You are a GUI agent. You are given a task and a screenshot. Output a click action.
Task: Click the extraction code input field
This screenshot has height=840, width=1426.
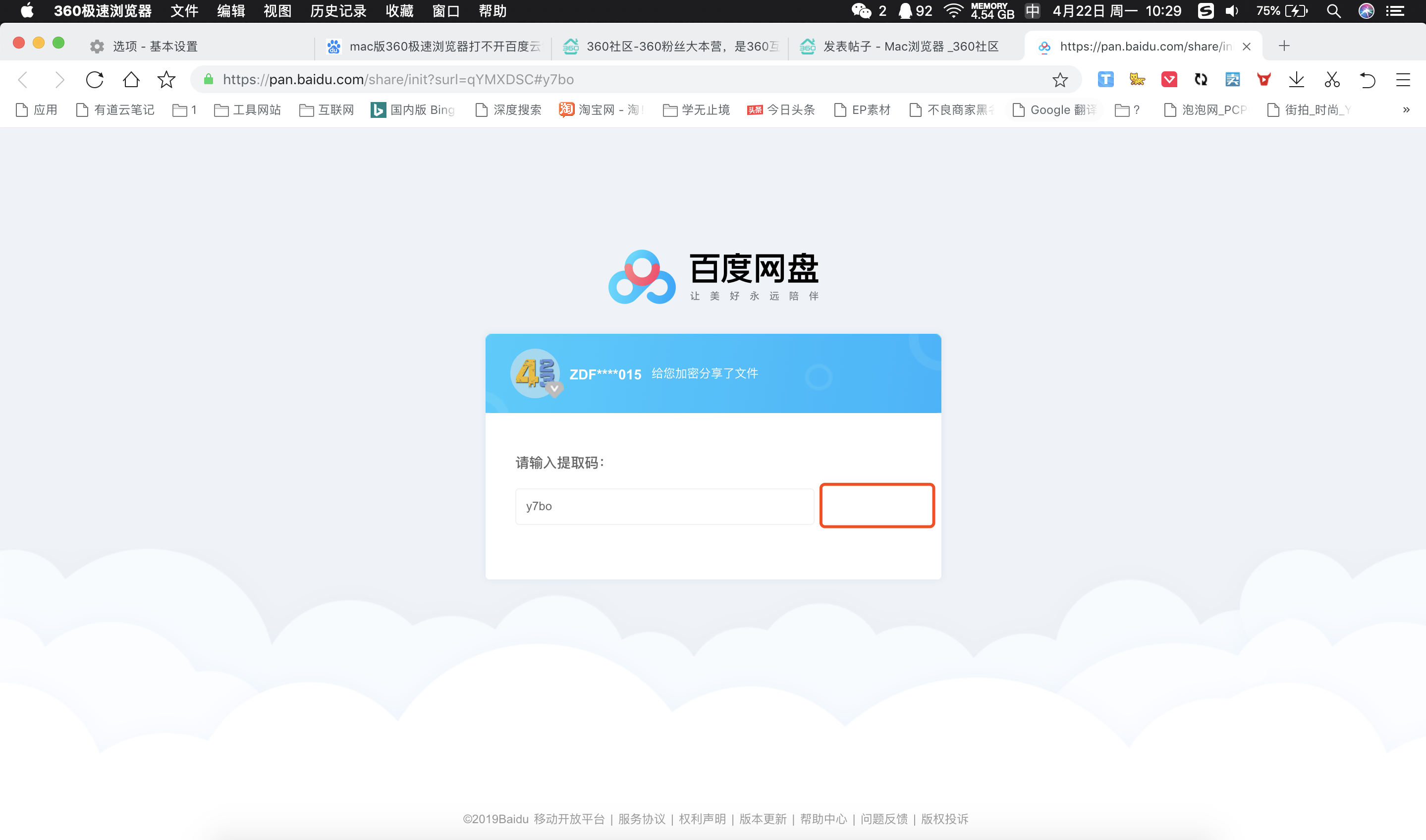(x=664, y=506)
